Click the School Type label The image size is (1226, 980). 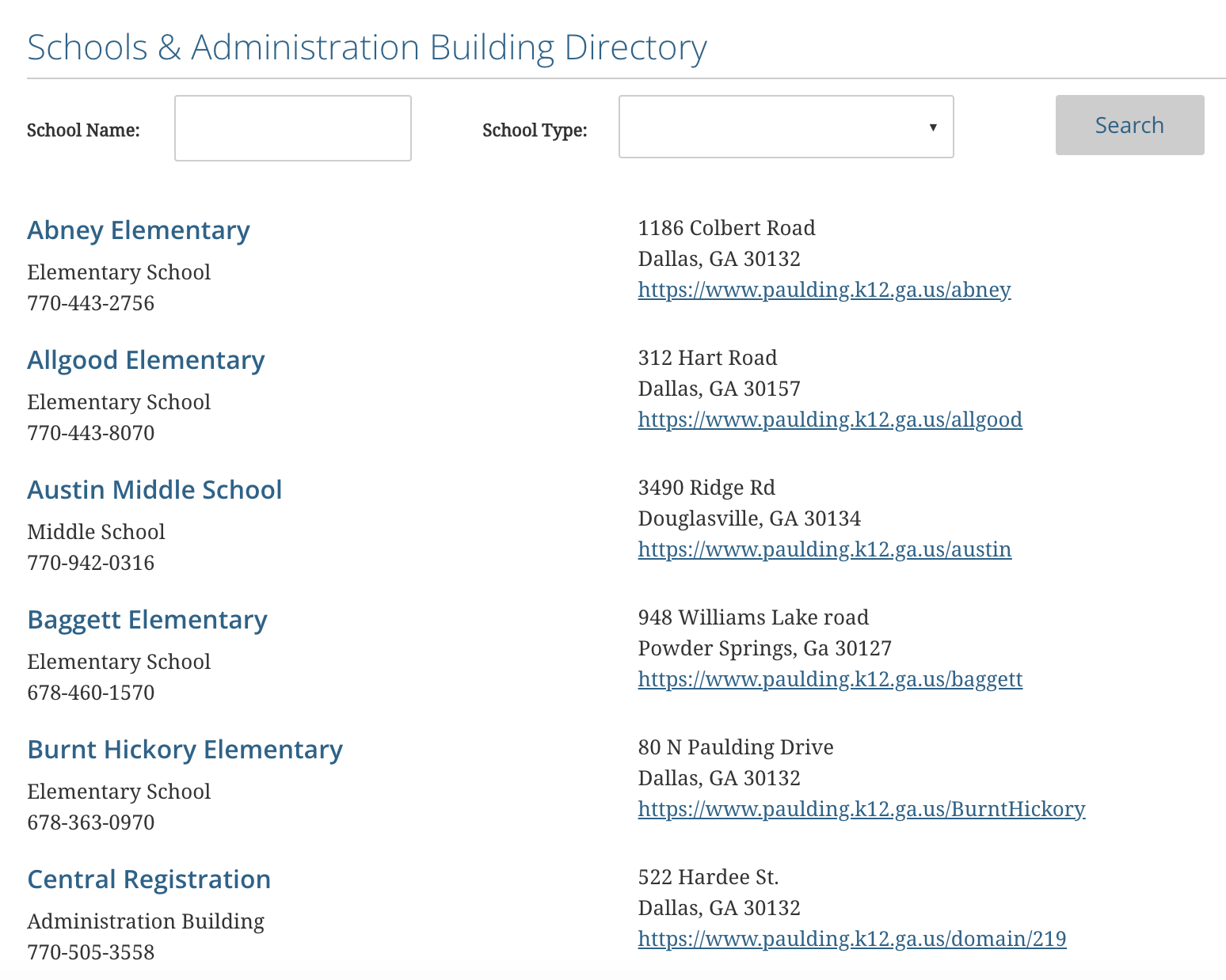click(x=535, y=130)
